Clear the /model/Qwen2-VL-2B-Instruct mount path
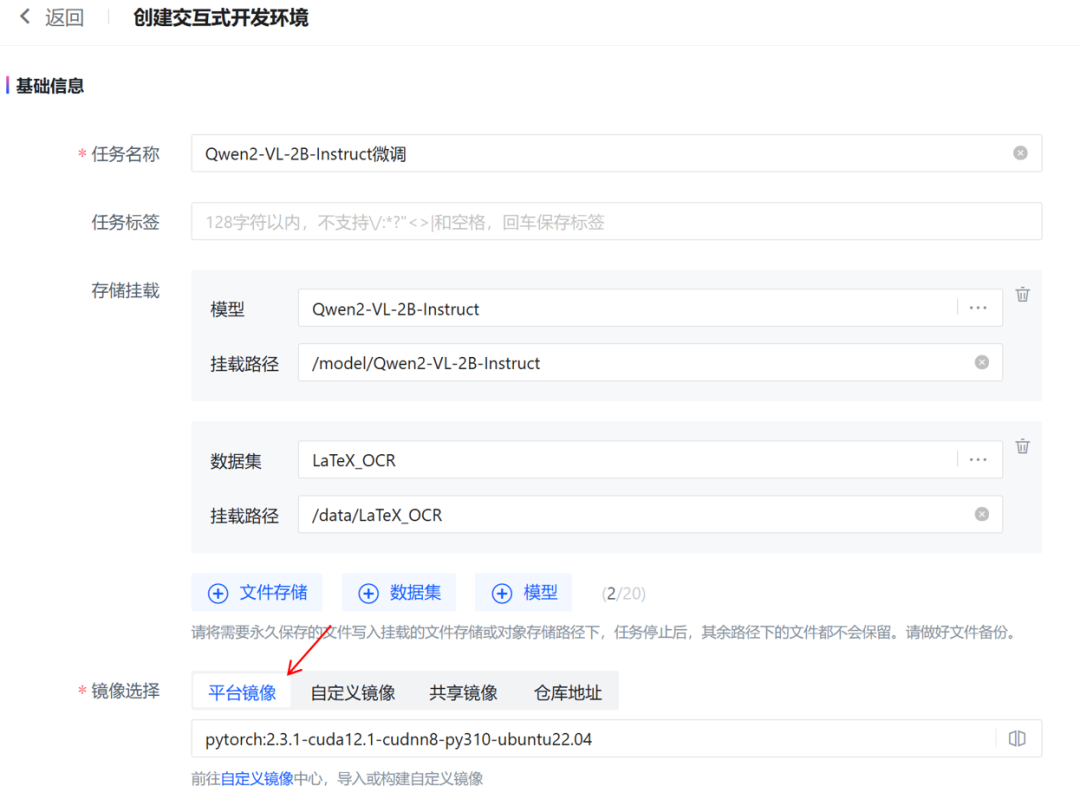The width and height of the screenshot is (1080, 799). (980, 362)
